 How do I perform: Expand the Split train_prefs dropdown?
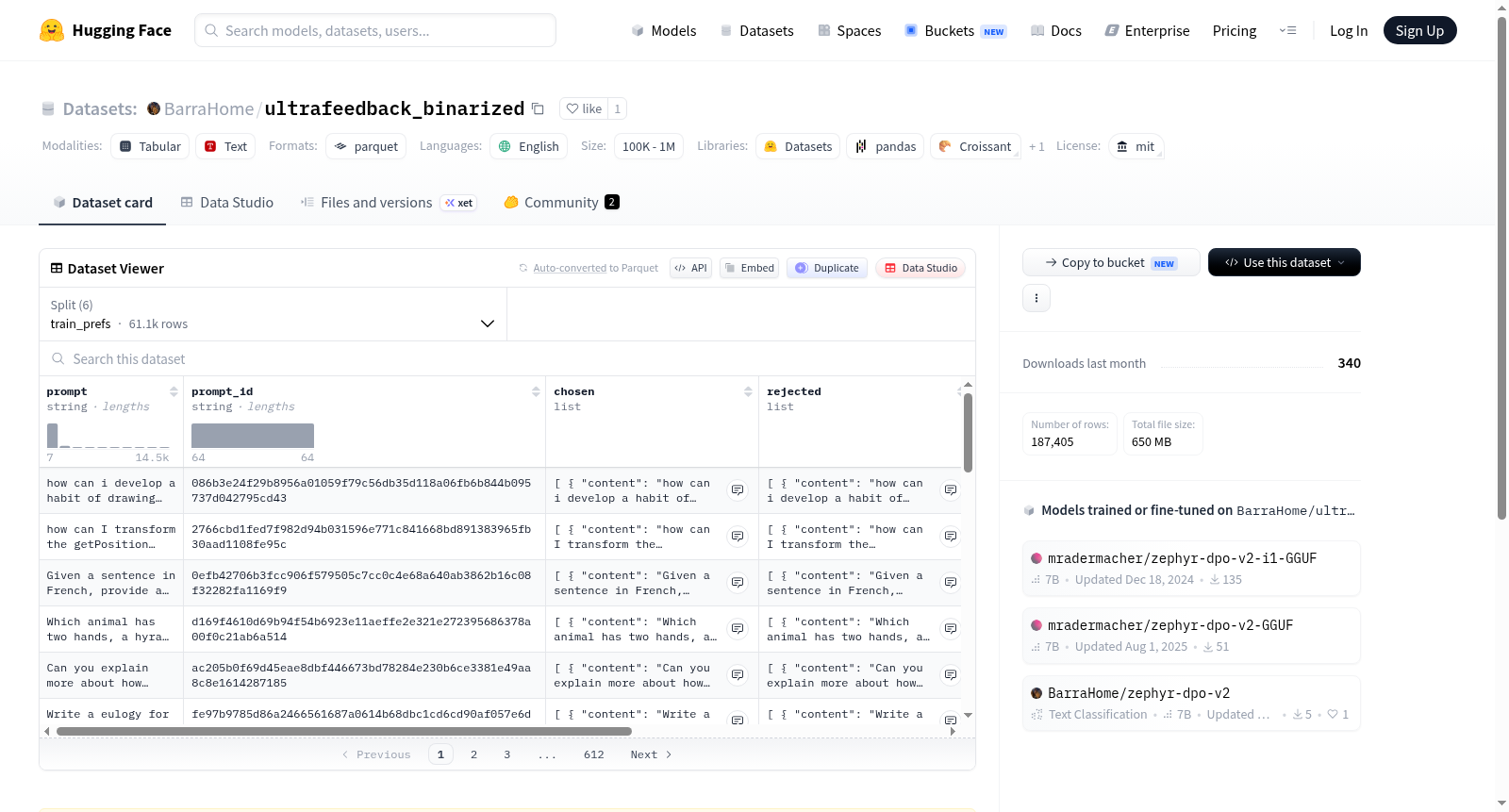[x=273, y=314]
